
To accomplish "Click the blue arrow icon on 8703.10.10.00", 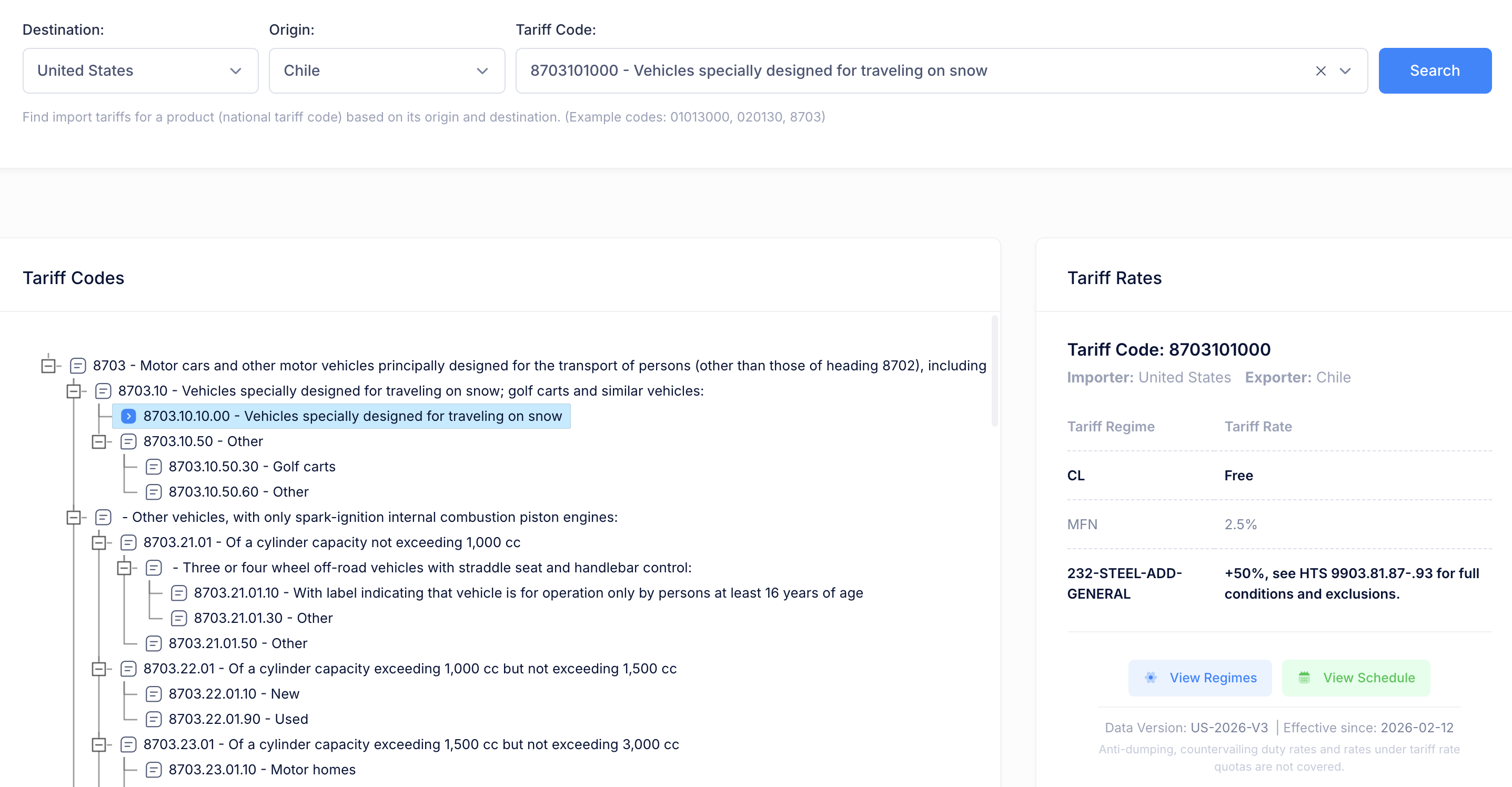I will (x=128, y=416).
